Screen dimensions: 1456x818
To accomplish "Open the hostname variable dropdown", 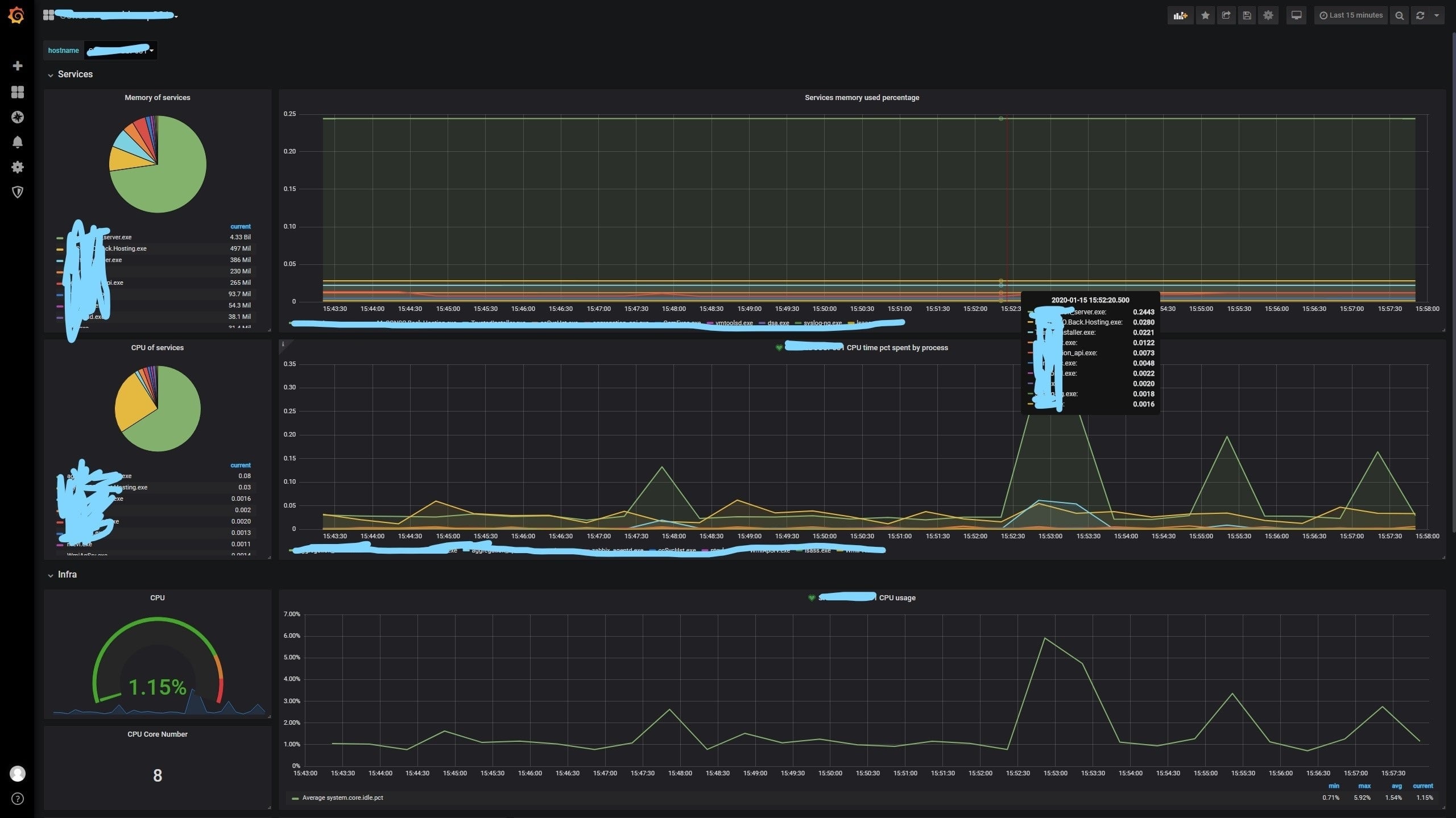I will click(x=121, y=51).
